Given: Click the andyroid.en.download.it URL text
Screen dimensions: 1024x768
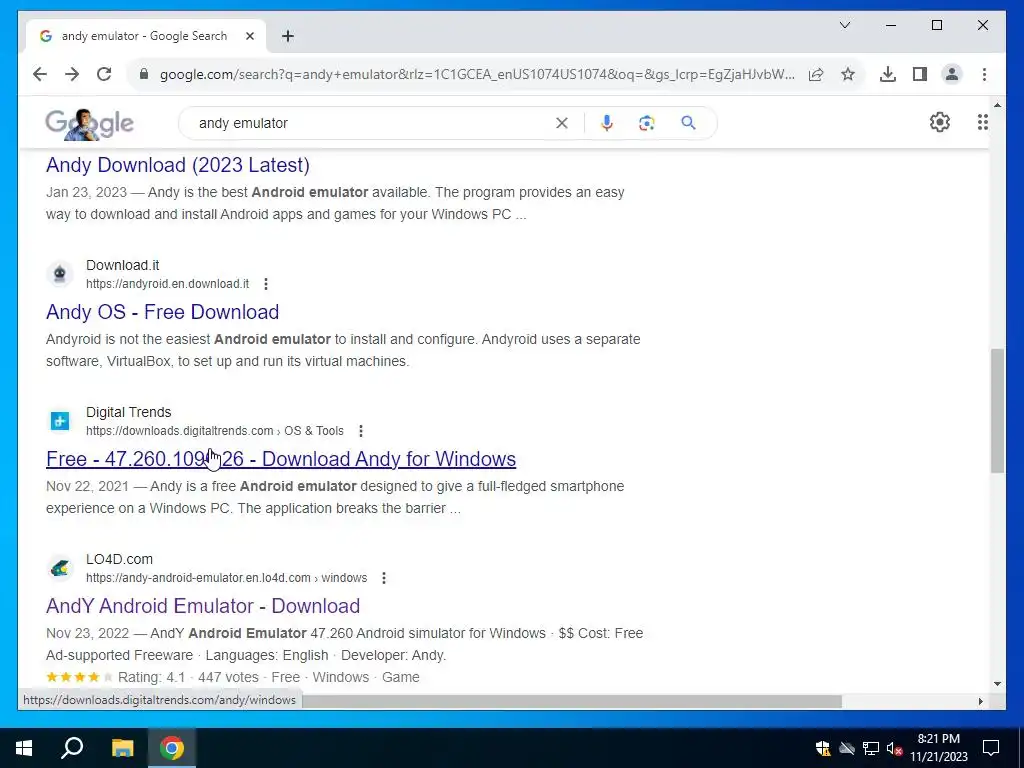Looking at the screenshot, I should [x=168, y=284].
